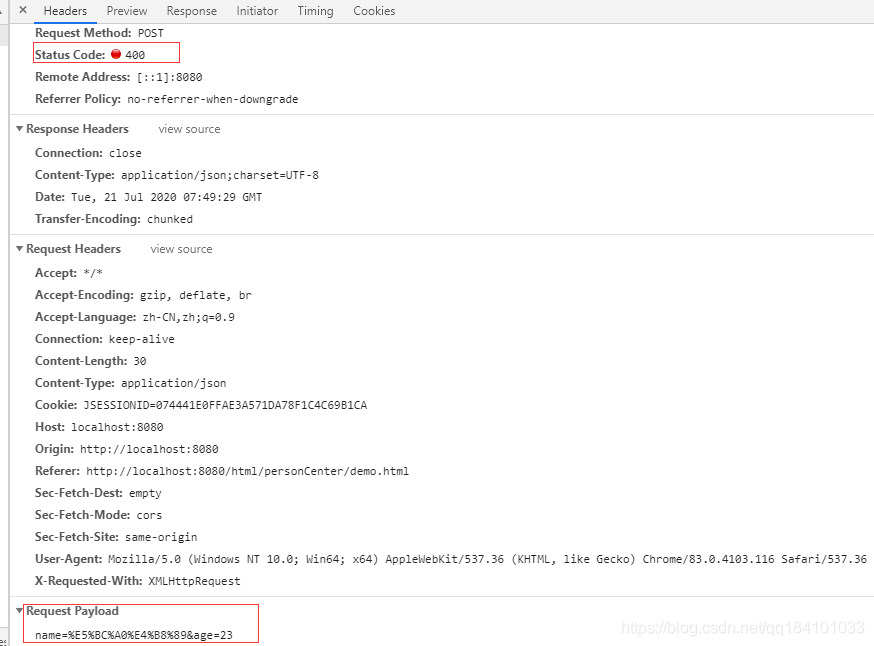Click view source beside Request Headers
874x646 pixels.
[x=181, y=249]
